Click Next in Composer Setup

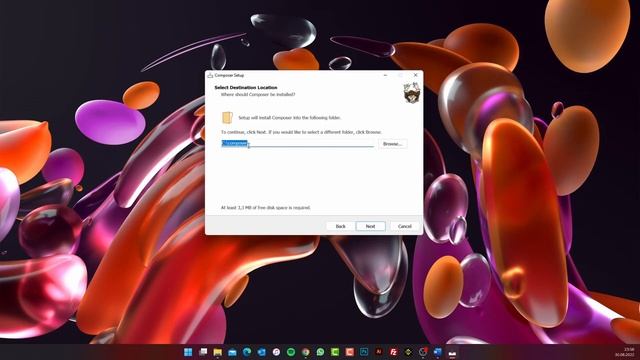pos(370,226)
